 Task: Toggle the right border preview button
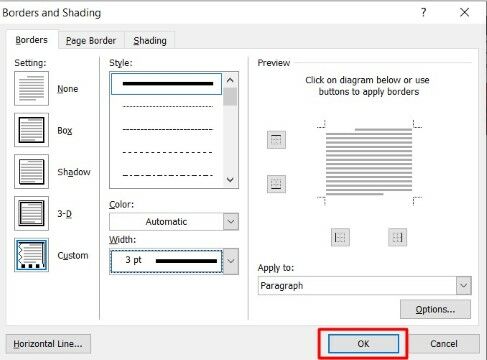[x=397, y=237]
